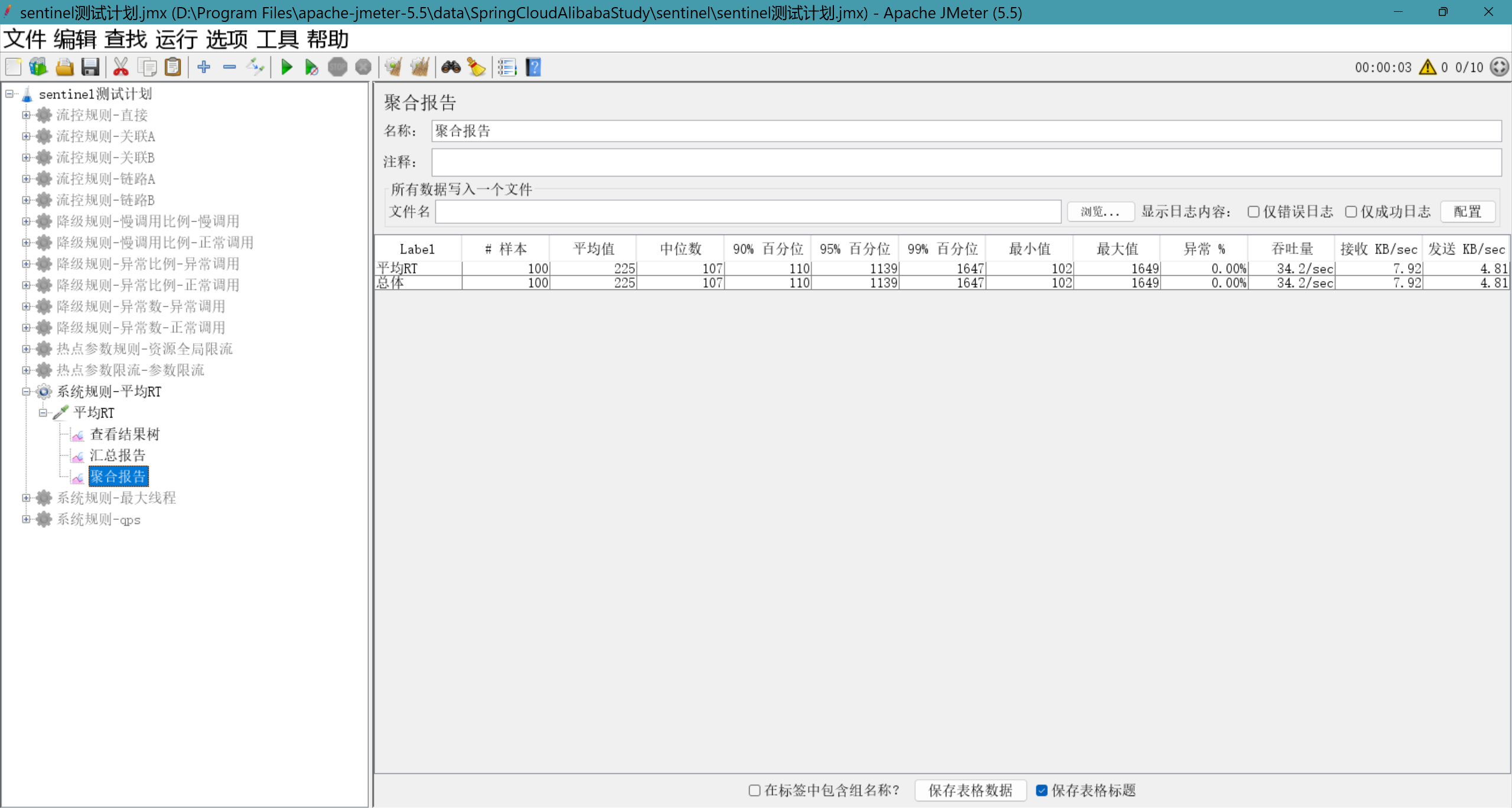
Task: Save the test plan with the disk icon
Action: (90, 67)
